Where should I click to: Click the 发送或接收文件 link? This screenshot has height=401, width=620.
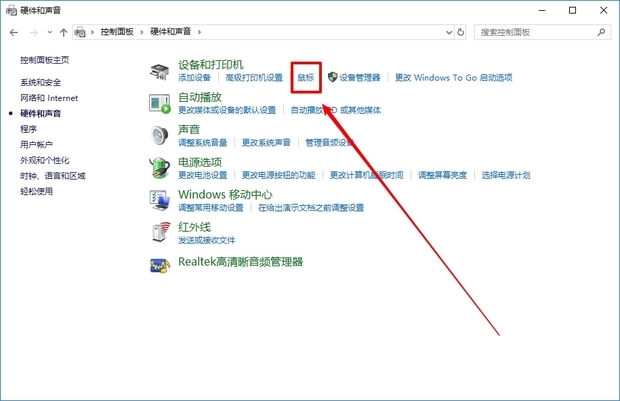click(207, 240)
